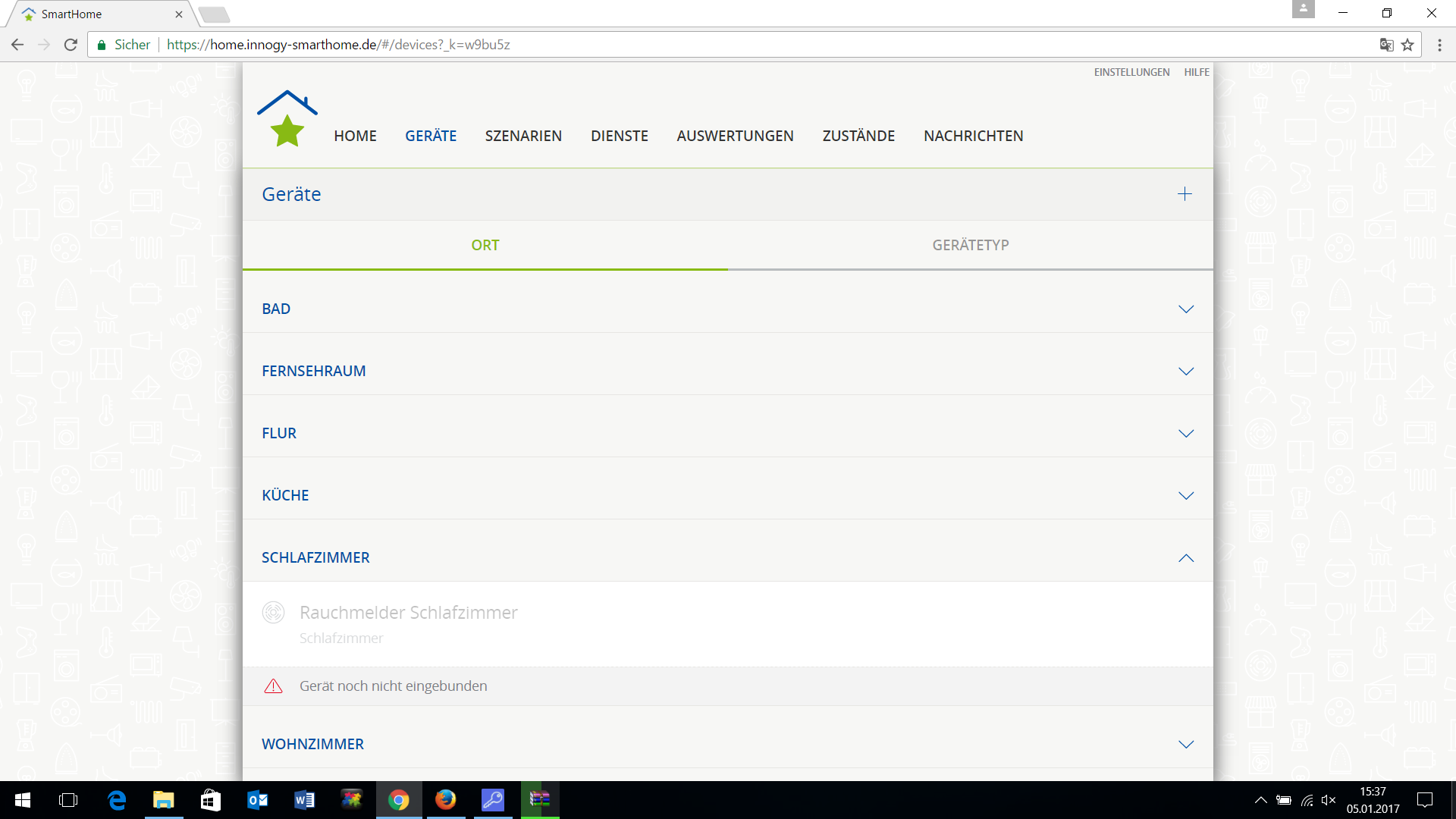Click the browser address bar URL
Image resolution: width=1456 pixels, height=819 pixels.
coord(338,45)
